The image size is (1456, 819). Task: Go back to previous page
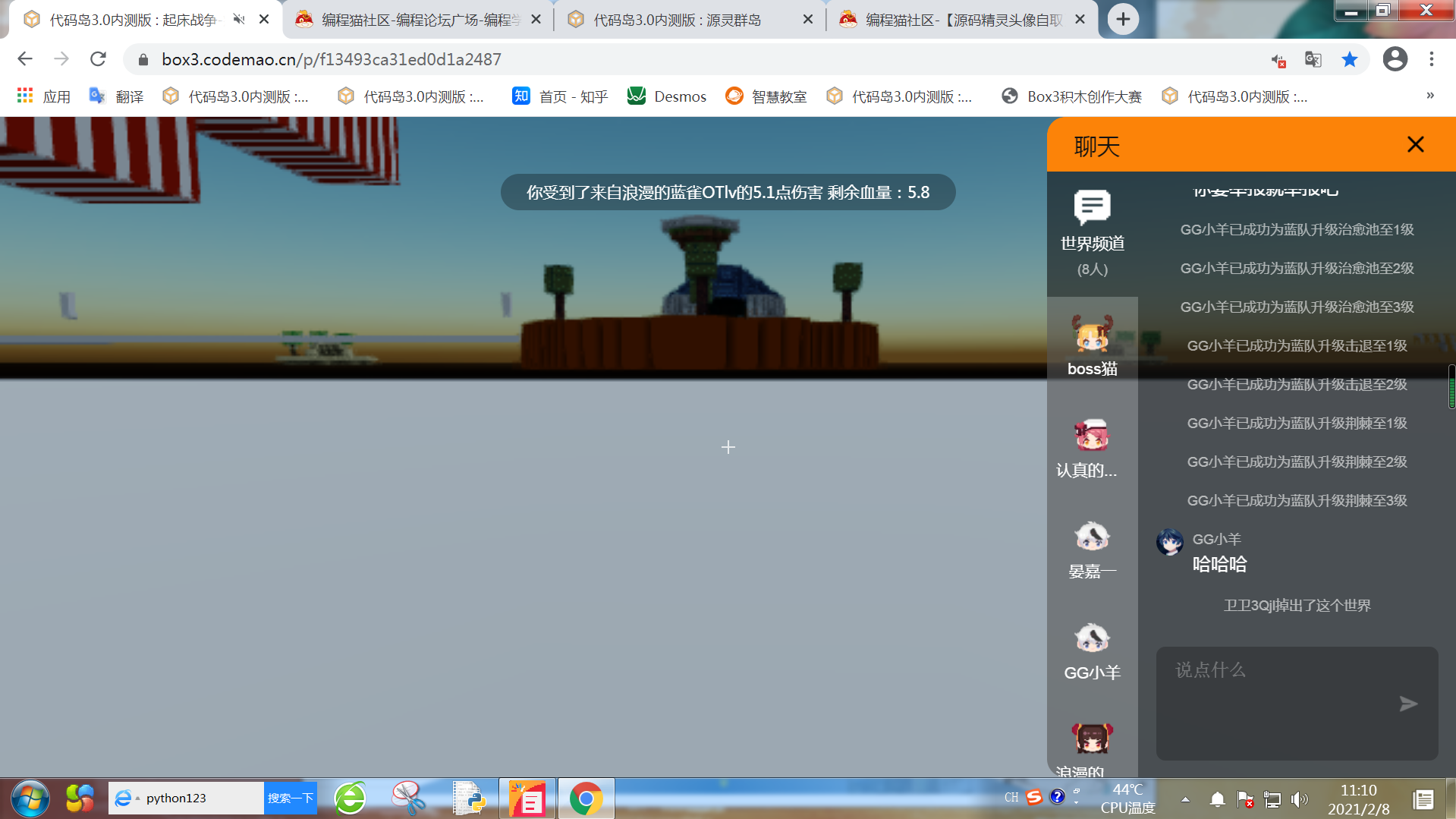[25, 59]
